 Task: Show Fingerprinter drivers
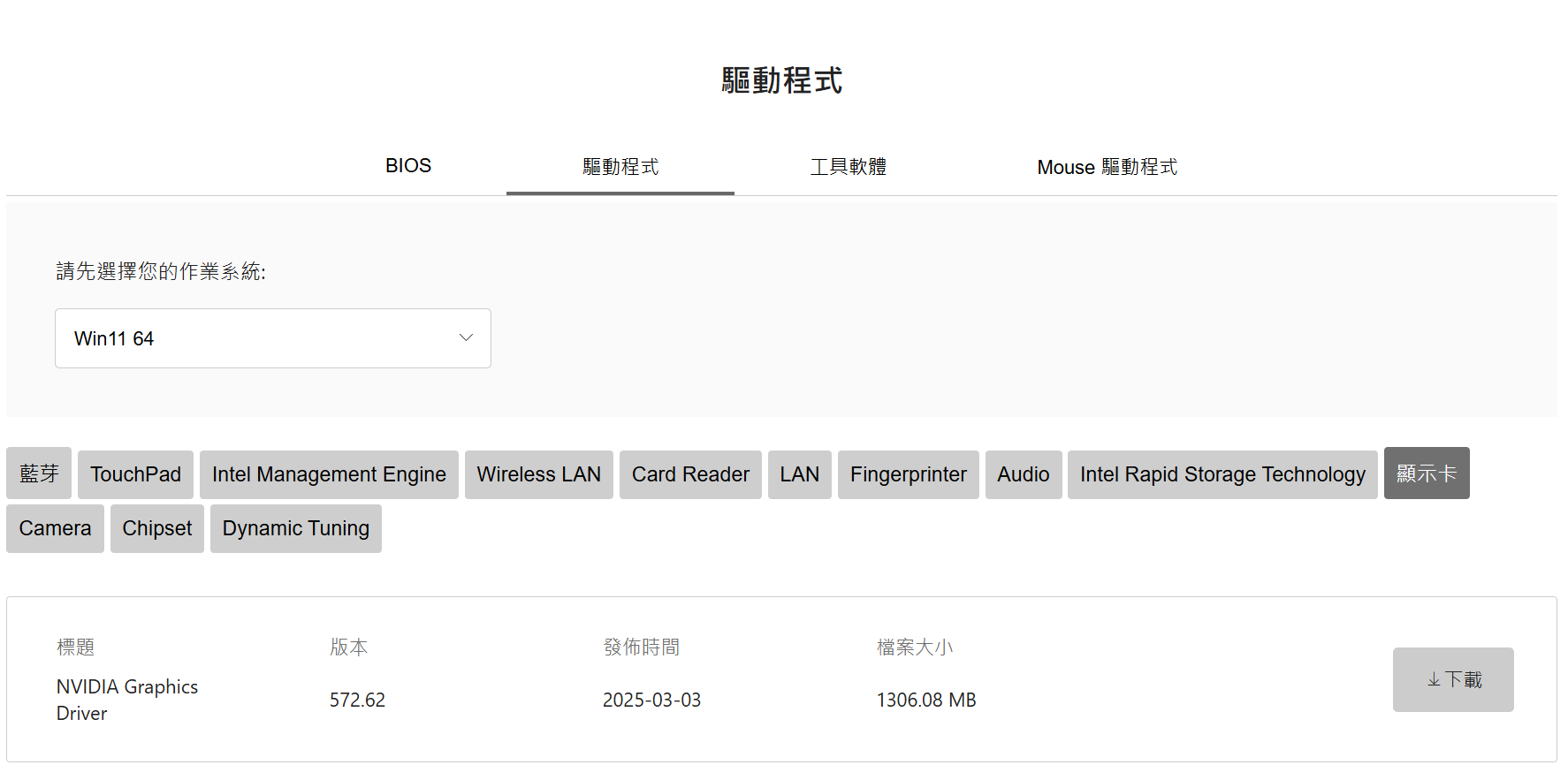click(x=908, y=474)
